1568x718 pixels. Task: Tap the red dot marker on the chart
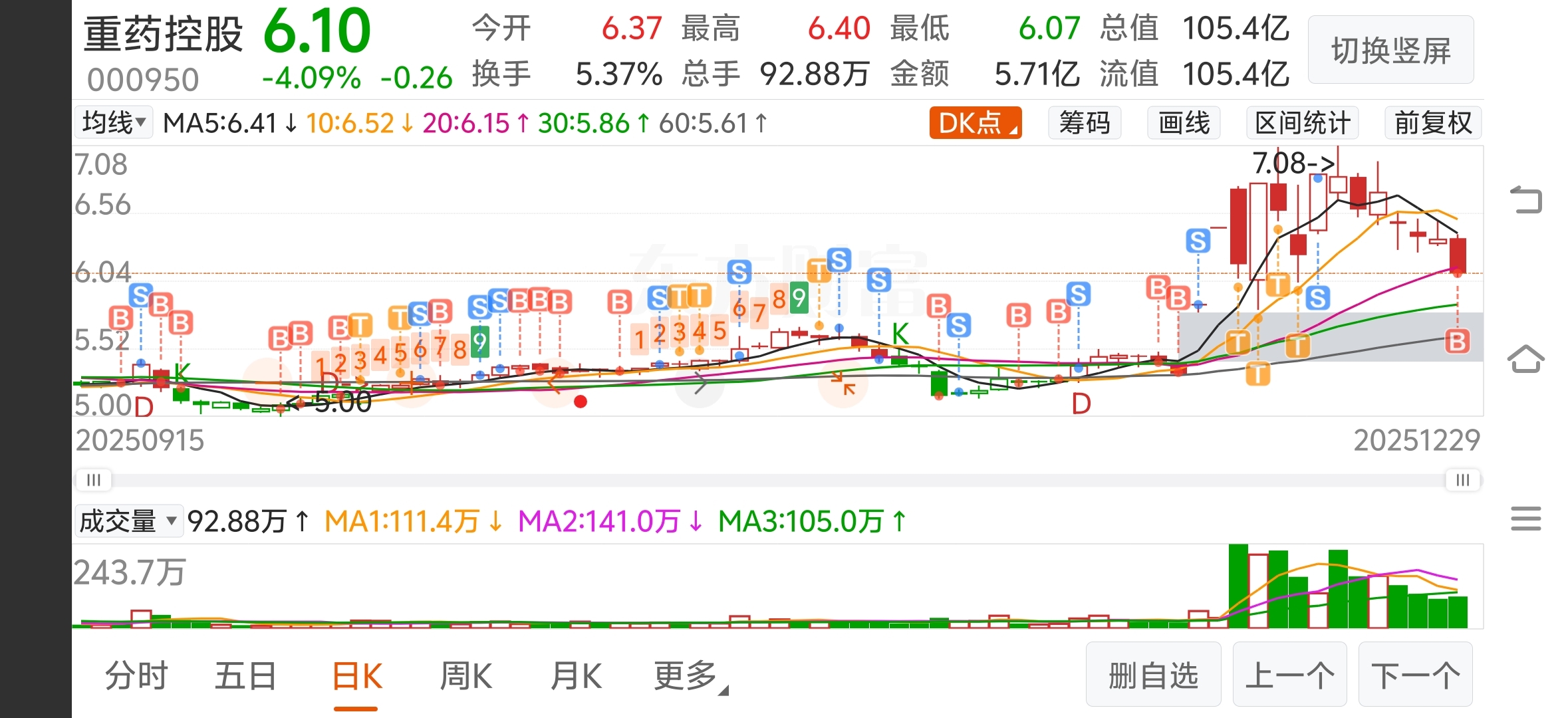coord(580,402)
